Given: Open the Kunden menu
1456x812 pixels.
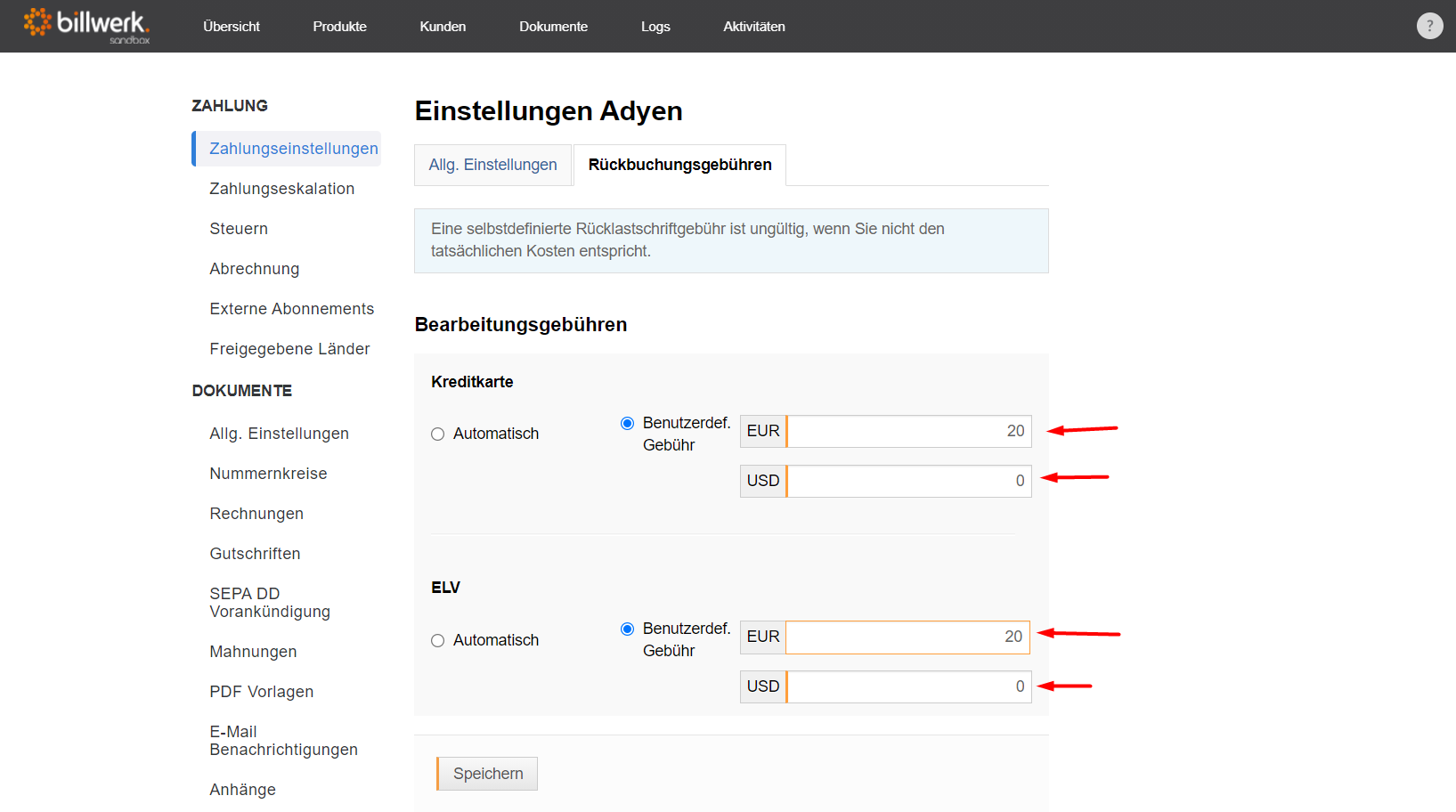Looking at the screenshot, I should pyautogui.click(x=443, y=27).
